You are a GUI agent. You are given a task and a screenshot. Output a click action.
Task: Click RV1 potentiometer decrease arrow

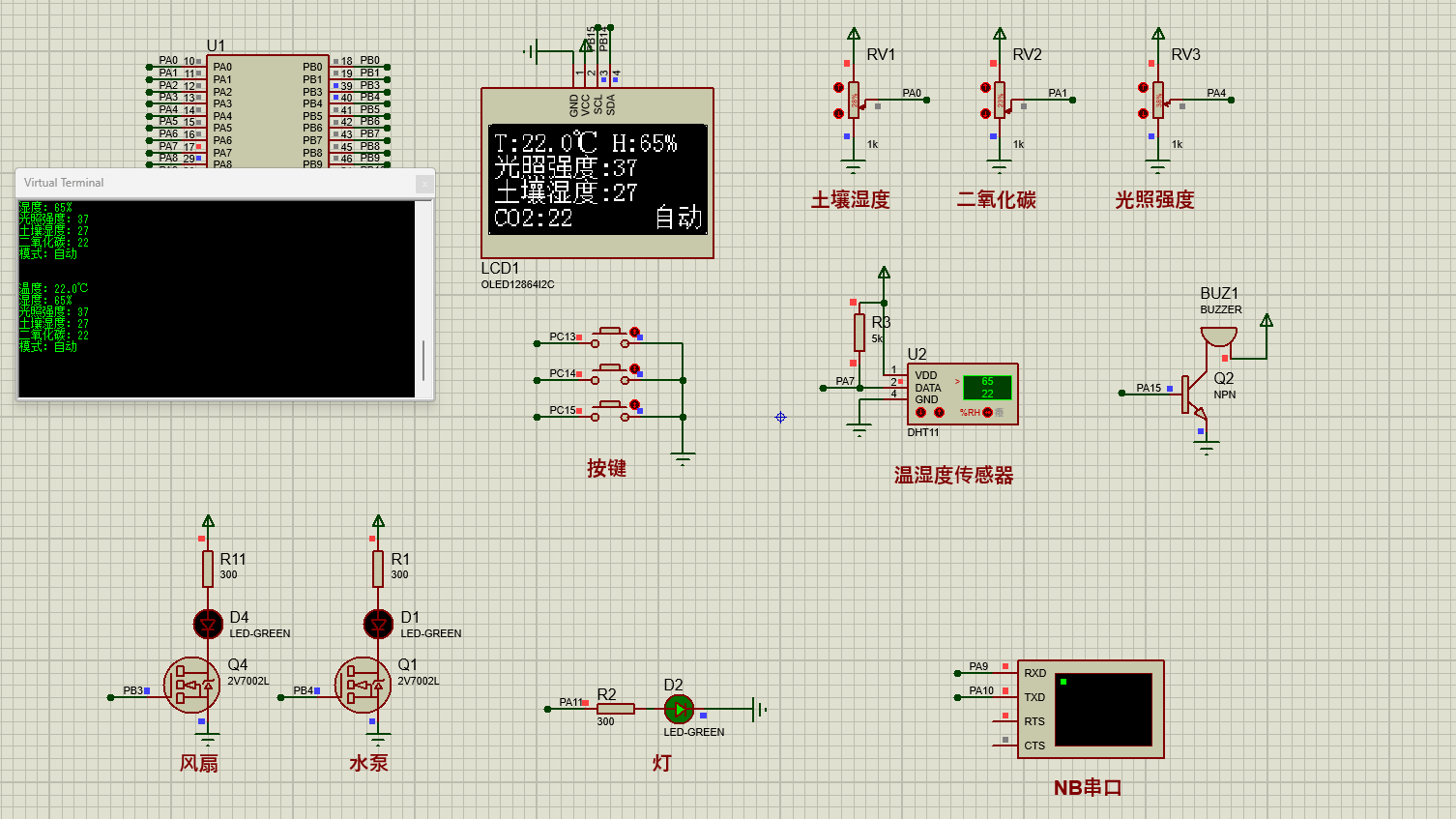838,113
